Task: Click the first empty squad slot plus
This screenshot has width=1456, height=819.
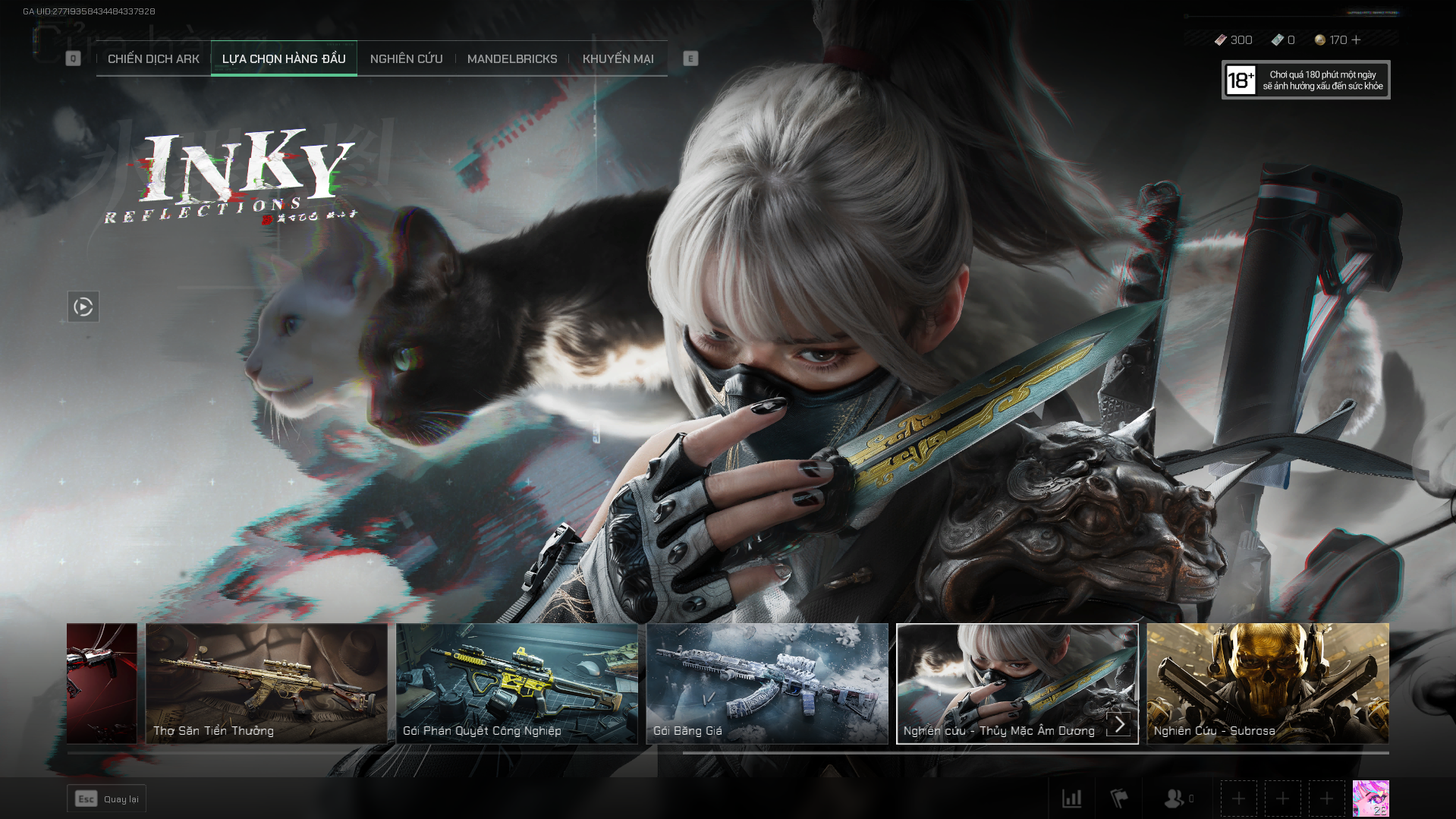Action: [x=1238, y=799]
